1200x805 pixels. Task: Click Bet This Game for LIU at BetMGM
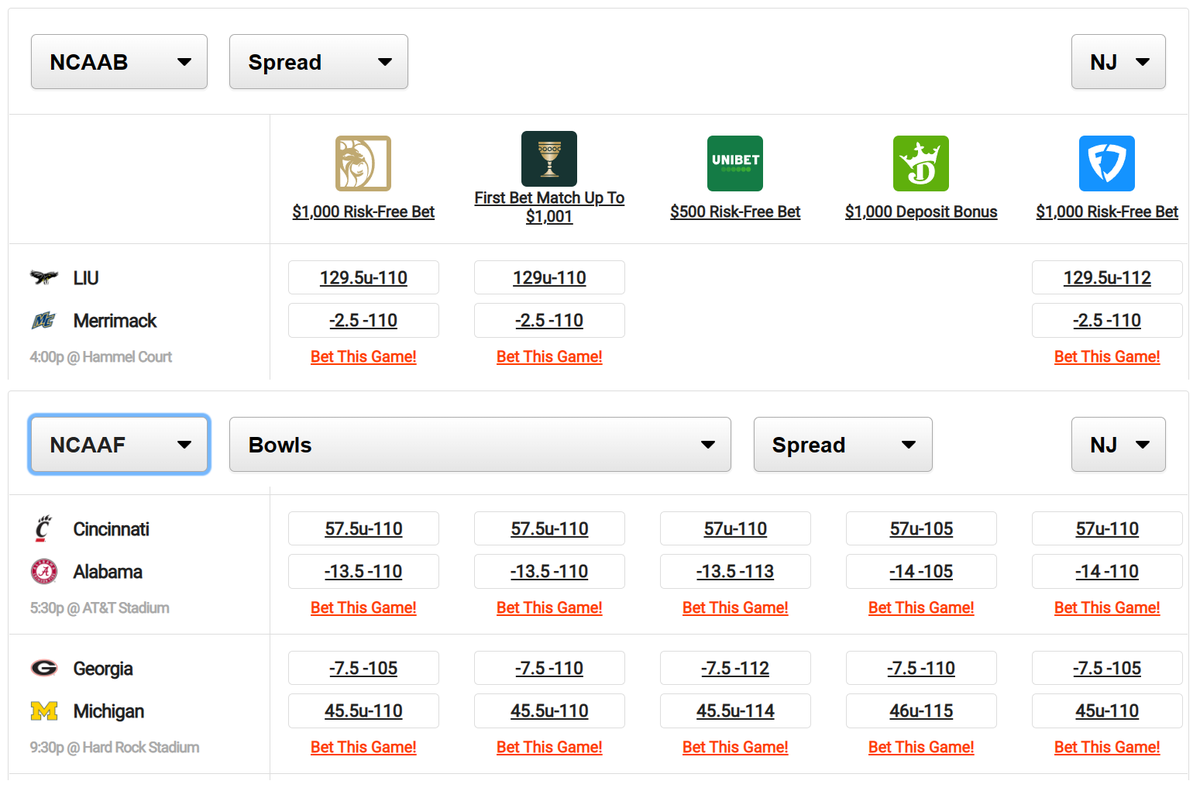click(x=363, y=357)
